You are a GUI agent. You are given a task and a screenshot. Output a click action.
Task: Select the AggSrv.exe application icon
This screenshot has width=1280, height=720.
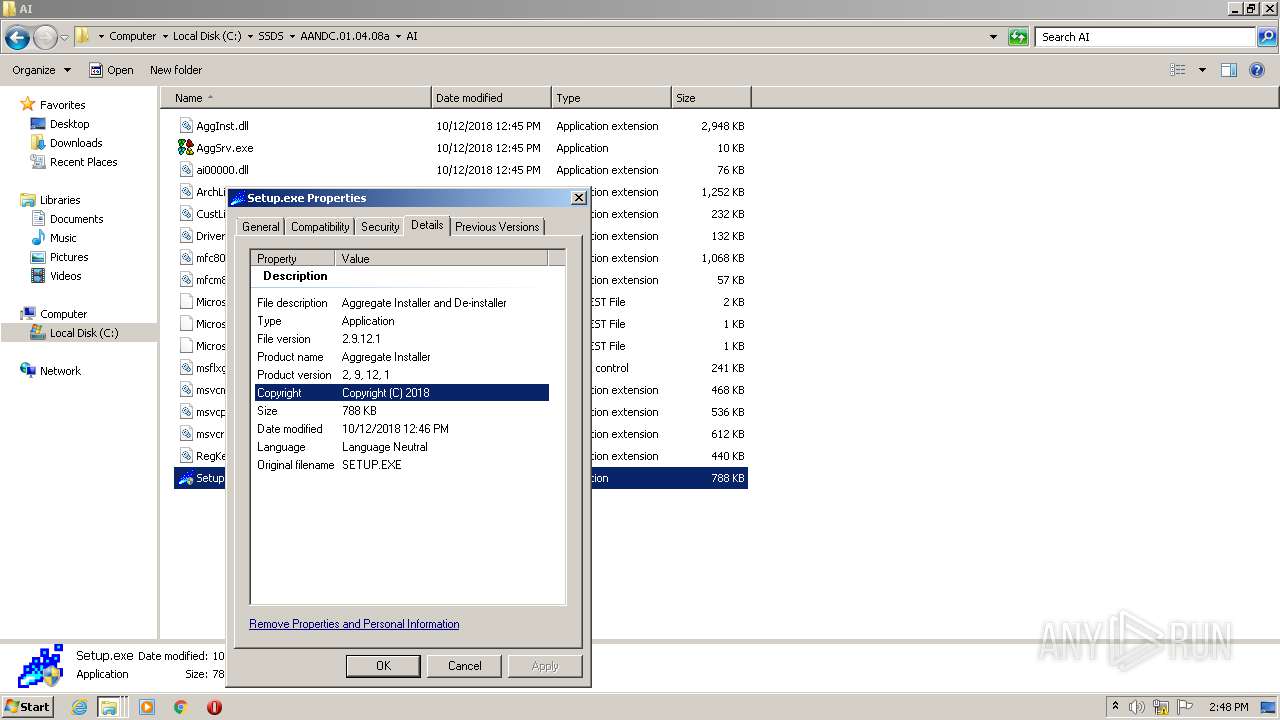[186, 148]
